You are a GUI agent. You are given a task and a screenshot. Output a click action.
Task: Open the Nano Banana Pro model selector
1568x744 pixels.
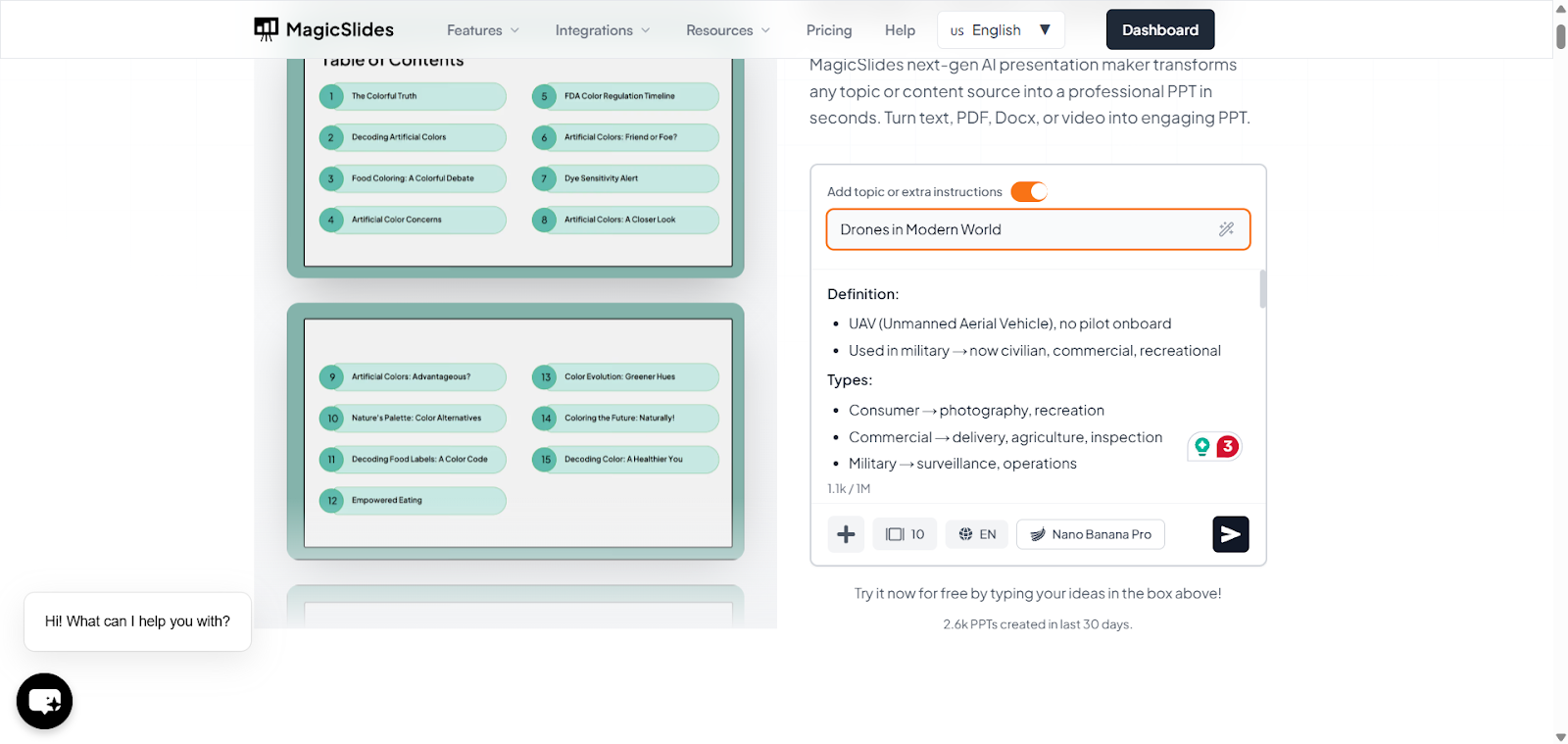tap(1091, 534)
